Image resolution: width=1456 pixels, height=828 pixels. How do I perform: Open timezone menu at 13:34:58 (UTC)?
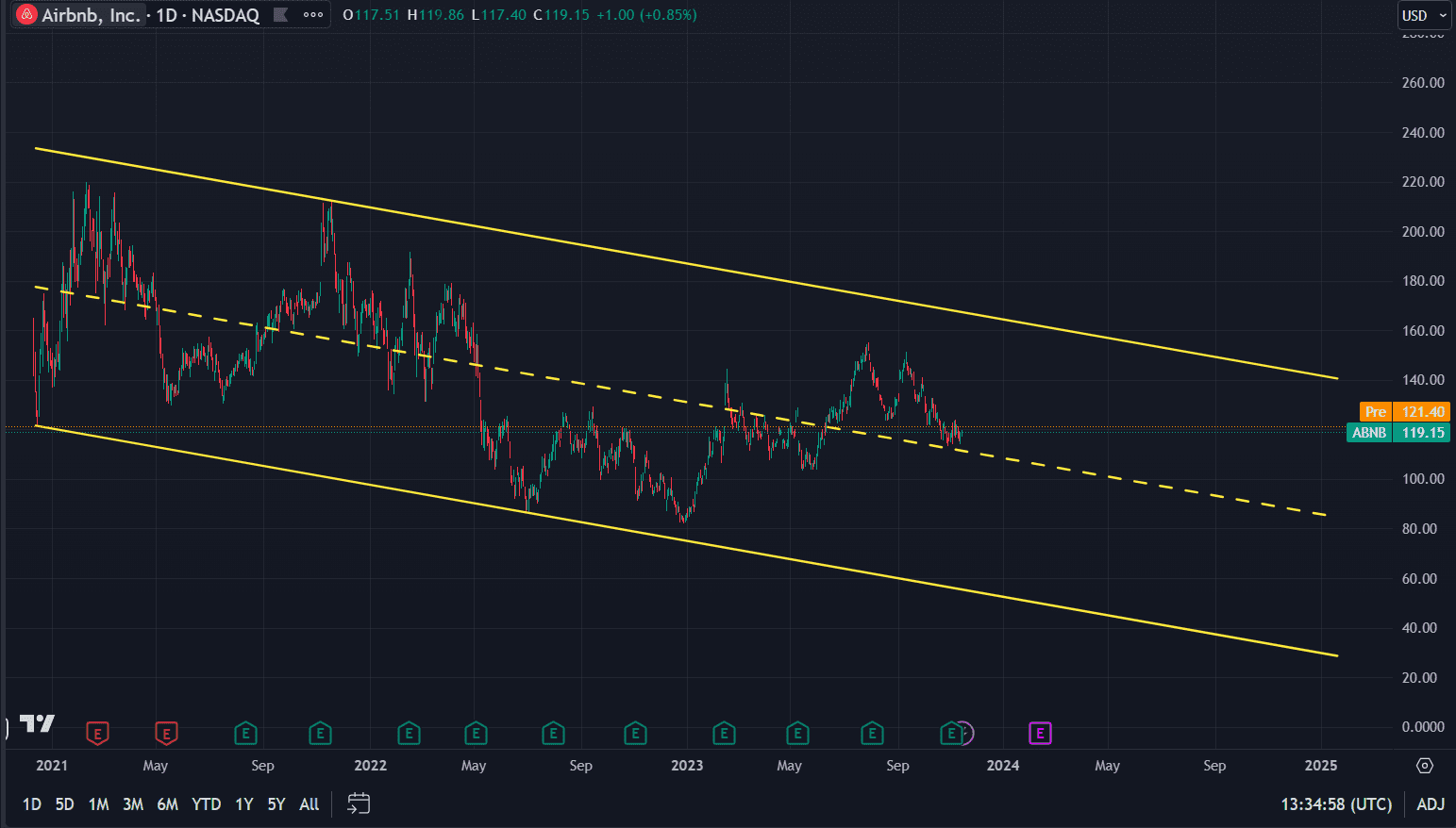click(x=1336, y=804)
